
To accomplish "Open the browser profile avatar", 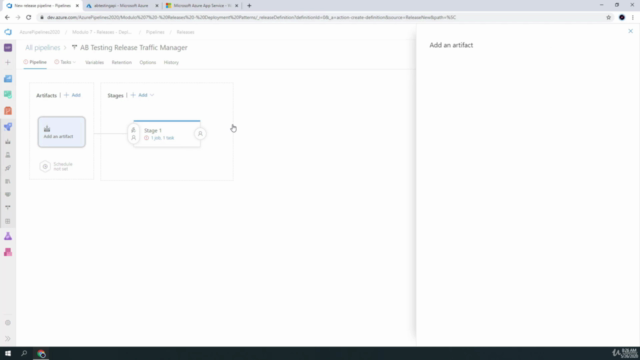I will point(622,17).
